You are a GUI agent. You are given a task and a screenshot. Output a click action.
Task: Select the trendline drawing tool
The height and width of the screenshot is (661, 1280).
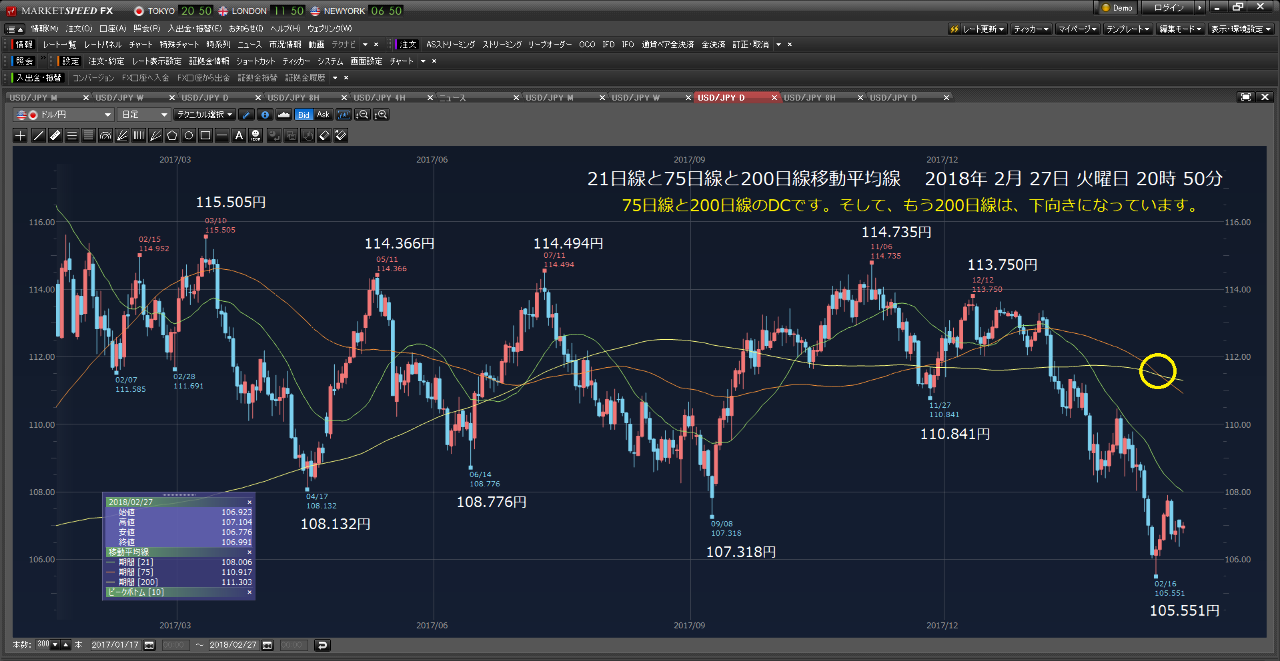[38, 135]
